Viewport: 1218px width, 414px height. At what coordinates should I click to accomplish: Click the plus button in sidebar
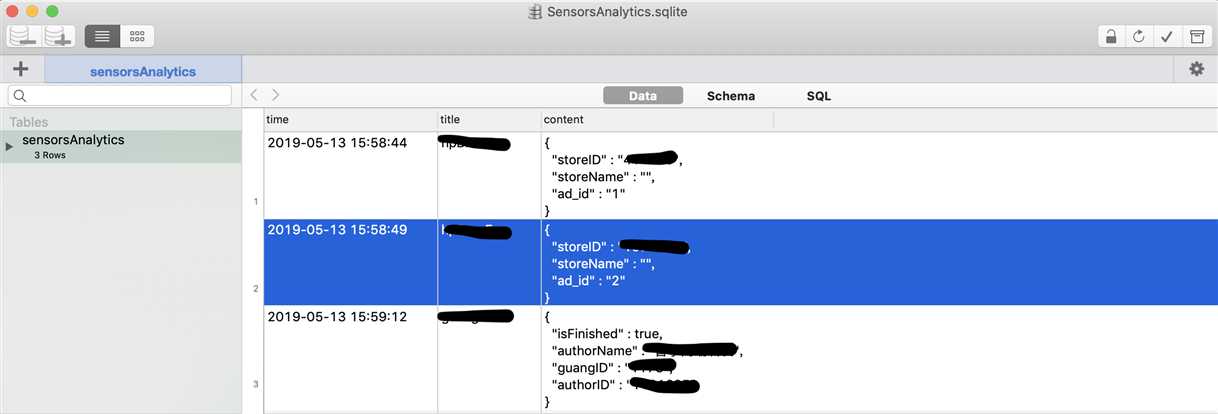(x=21, y=69)
